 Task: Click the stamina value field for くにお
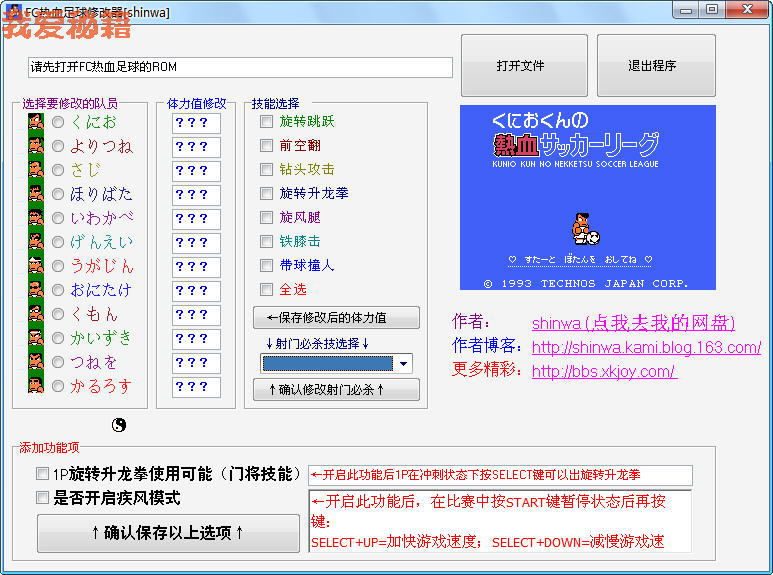pyautogui.click(x=196, y=122)
